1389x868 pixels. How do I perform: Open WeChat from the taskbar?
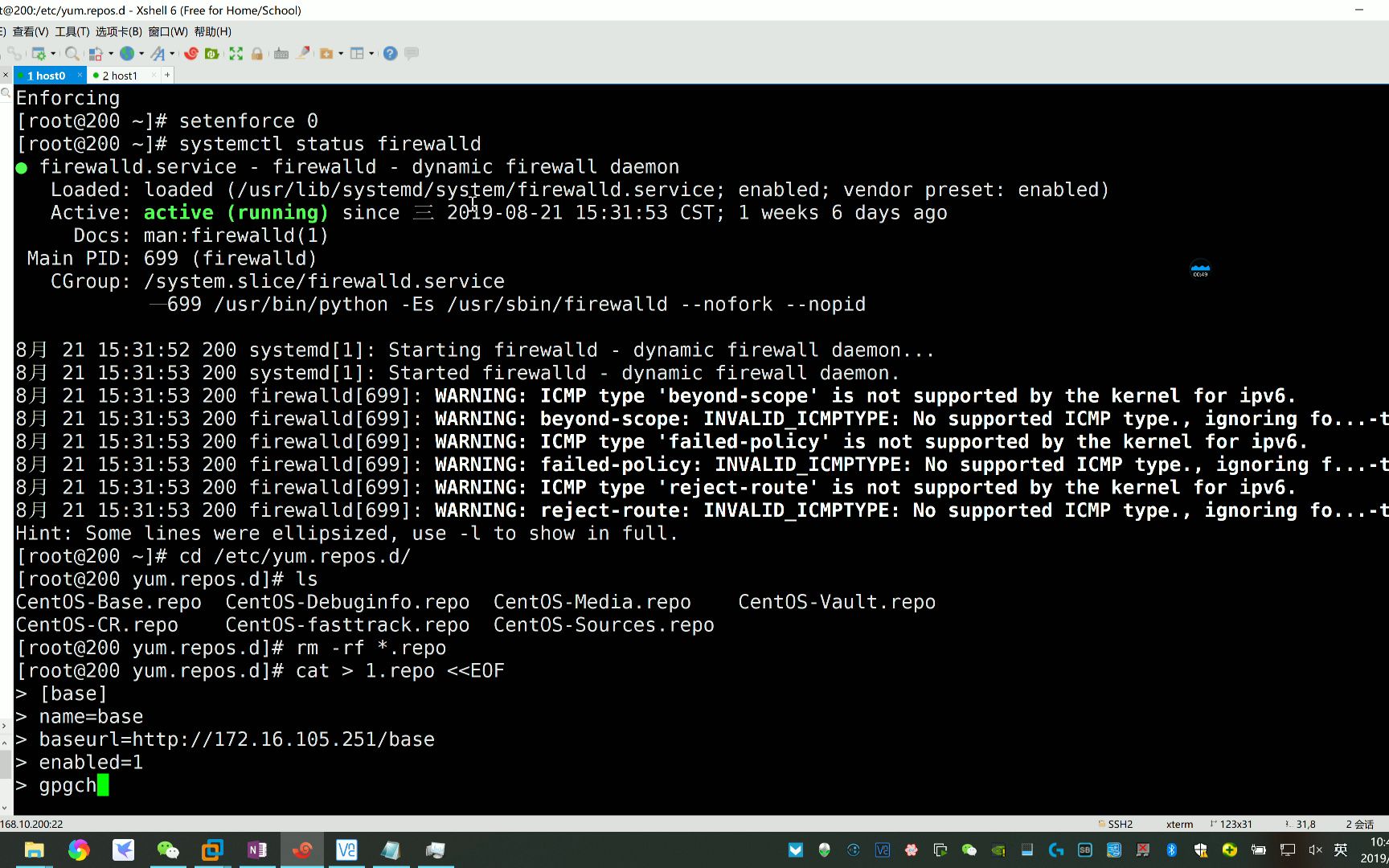pos(168,850)
